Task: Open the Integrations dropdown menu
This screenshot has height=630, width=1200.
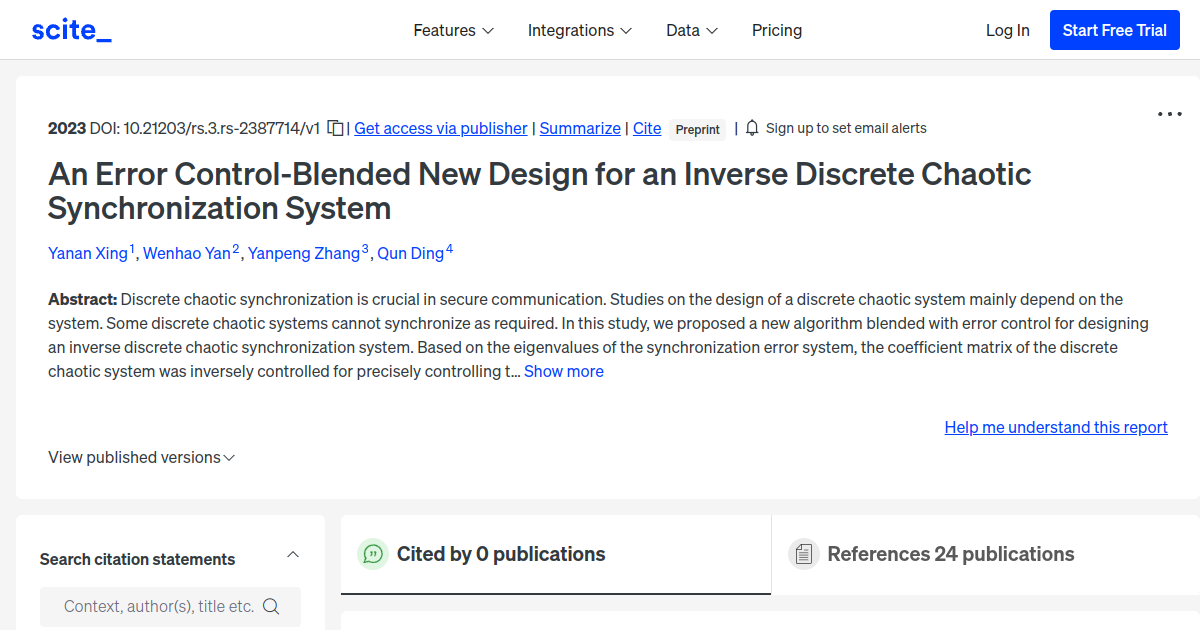Action: pyautogui.click(x=580, y=30)
